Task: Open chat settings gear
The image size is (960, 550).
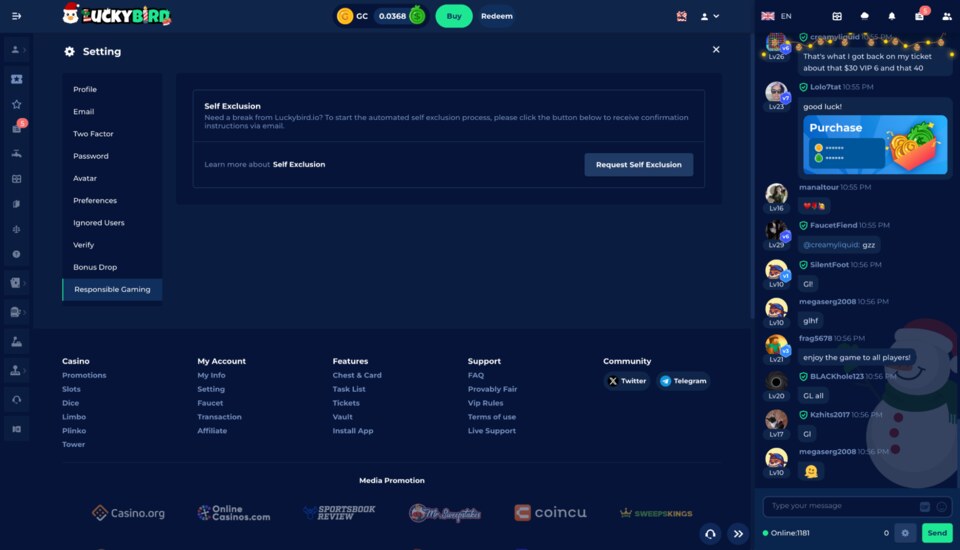Action: [x=905, y=533]
